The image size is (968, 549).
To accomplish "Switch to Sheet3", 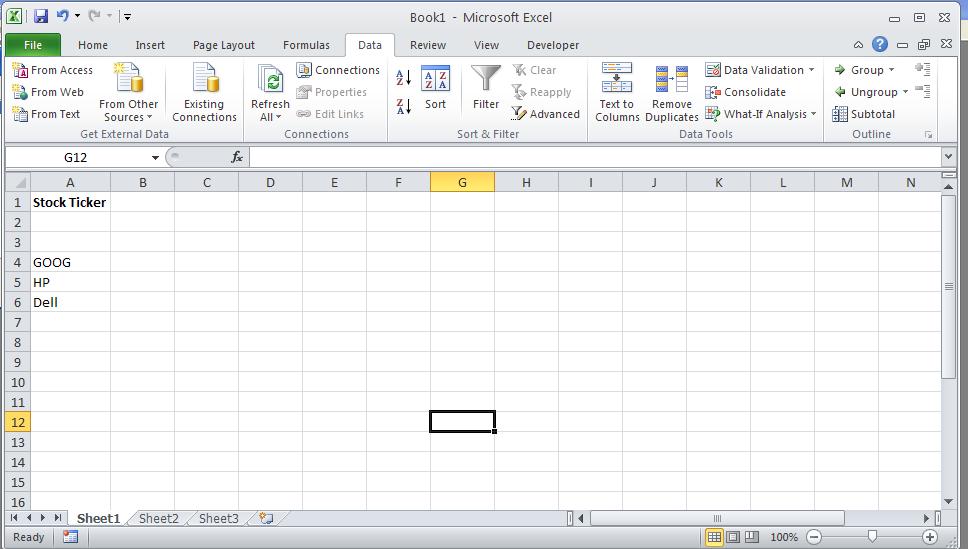I will [x=219, y=519].
